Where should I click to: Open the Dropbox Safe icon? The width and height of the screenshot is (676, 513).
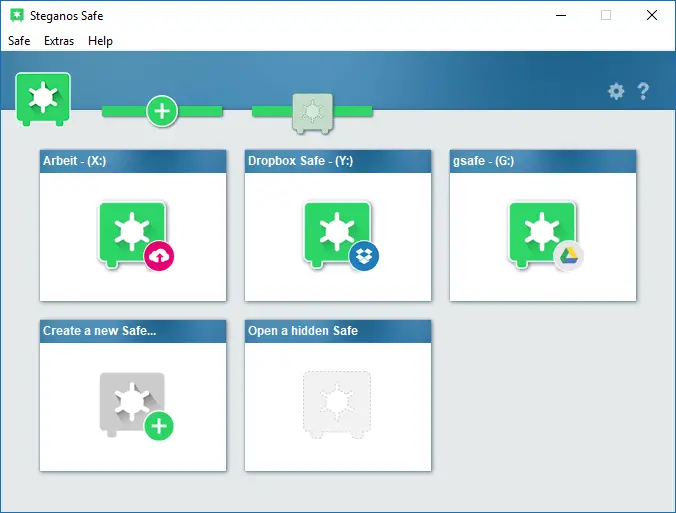[x=337, y=234]
